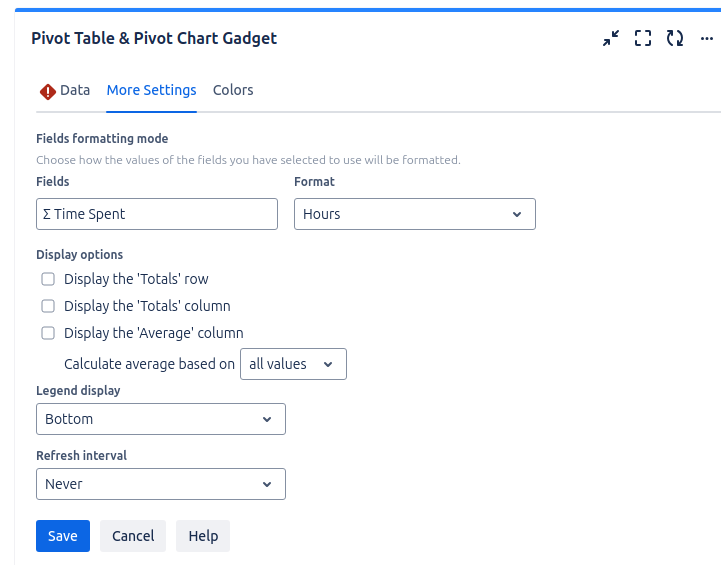Open the Hours format dropdown
This screenshot has width=721, height=565.
pos(414,214)
